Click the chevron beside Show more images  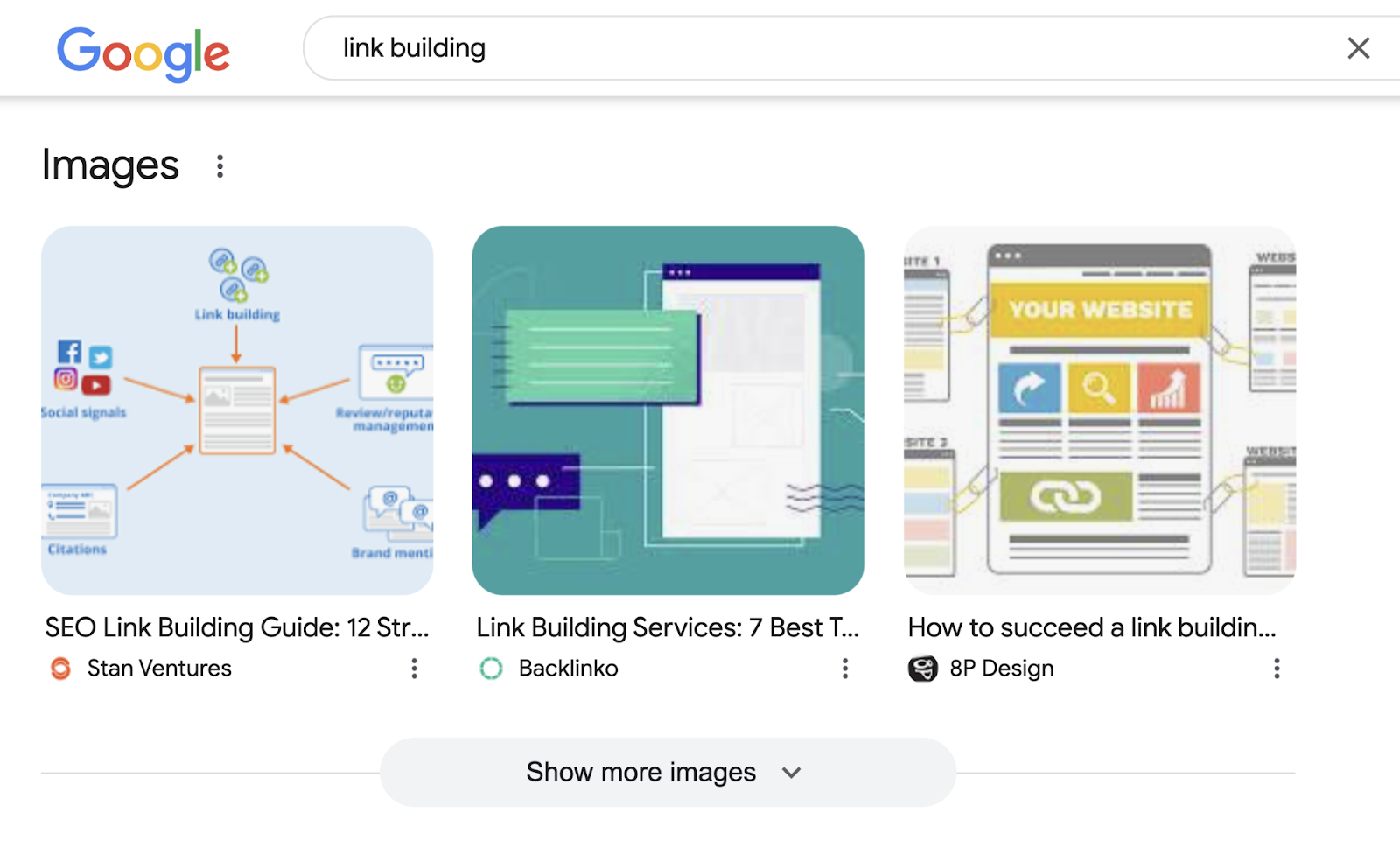click(x=792, y=773)
